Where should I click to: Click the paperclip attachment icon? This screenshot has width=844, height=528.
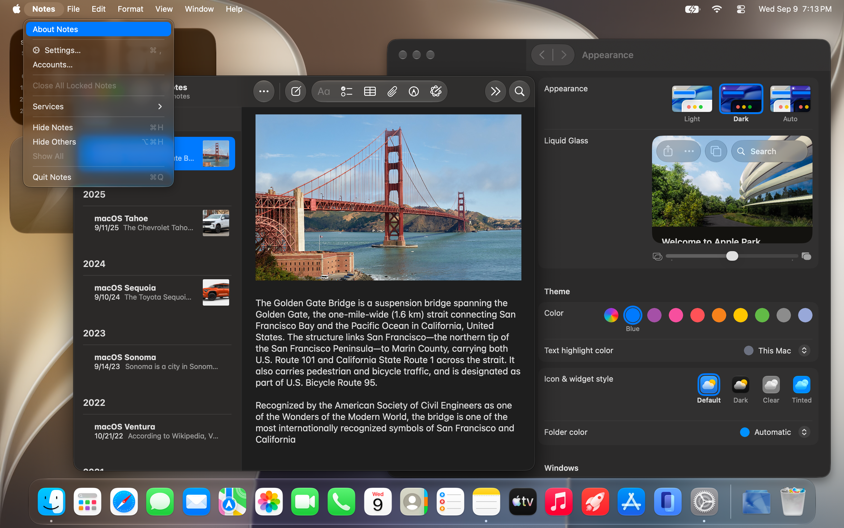click(392, 91)
